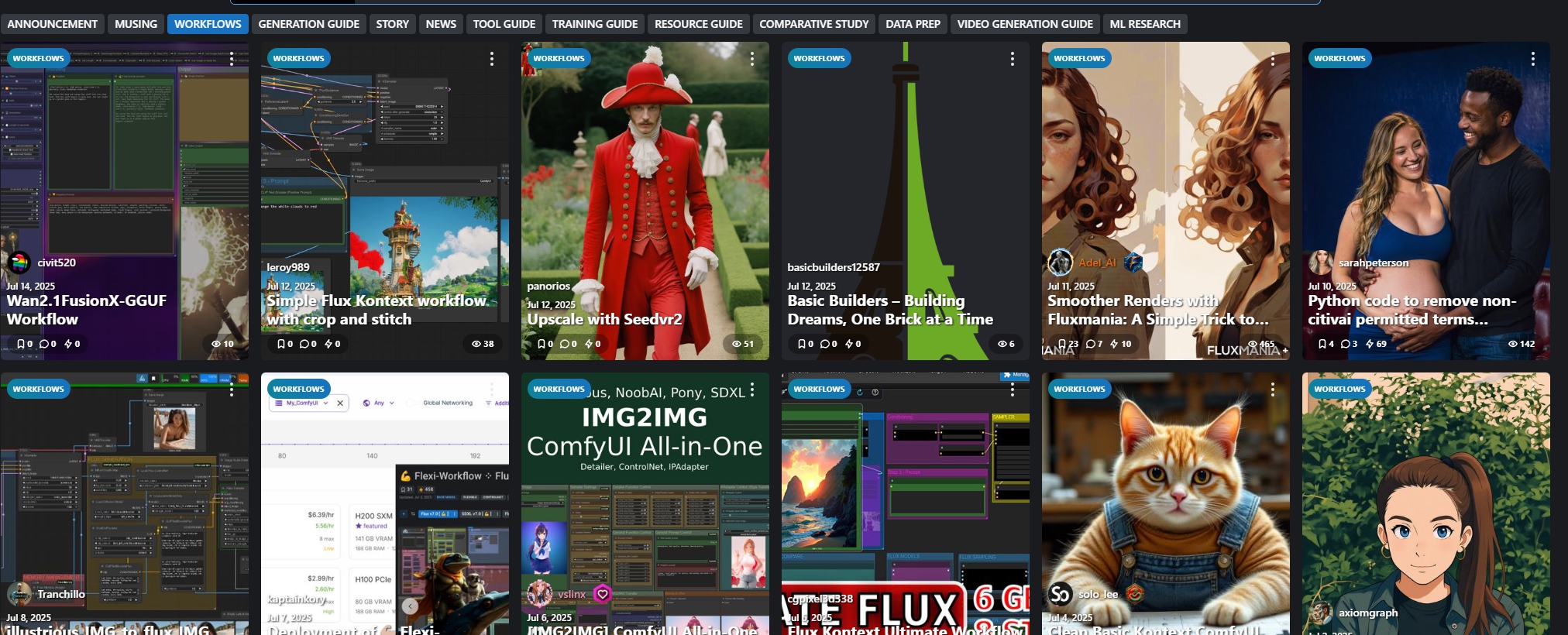Open options menu on Wan2.1FusionX-GGUF card
1568x635 pixels.
pos(232,59)
